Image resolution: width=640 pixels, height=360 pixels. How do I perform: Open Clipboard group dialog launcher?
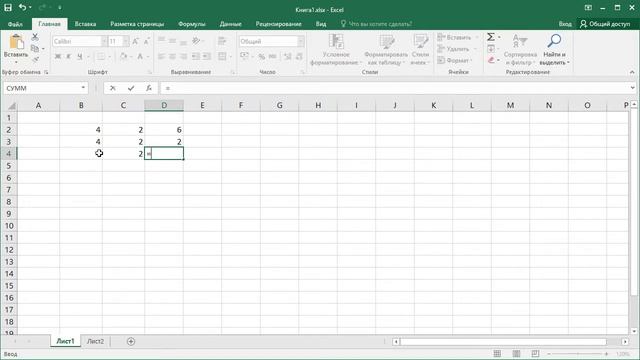46,72
